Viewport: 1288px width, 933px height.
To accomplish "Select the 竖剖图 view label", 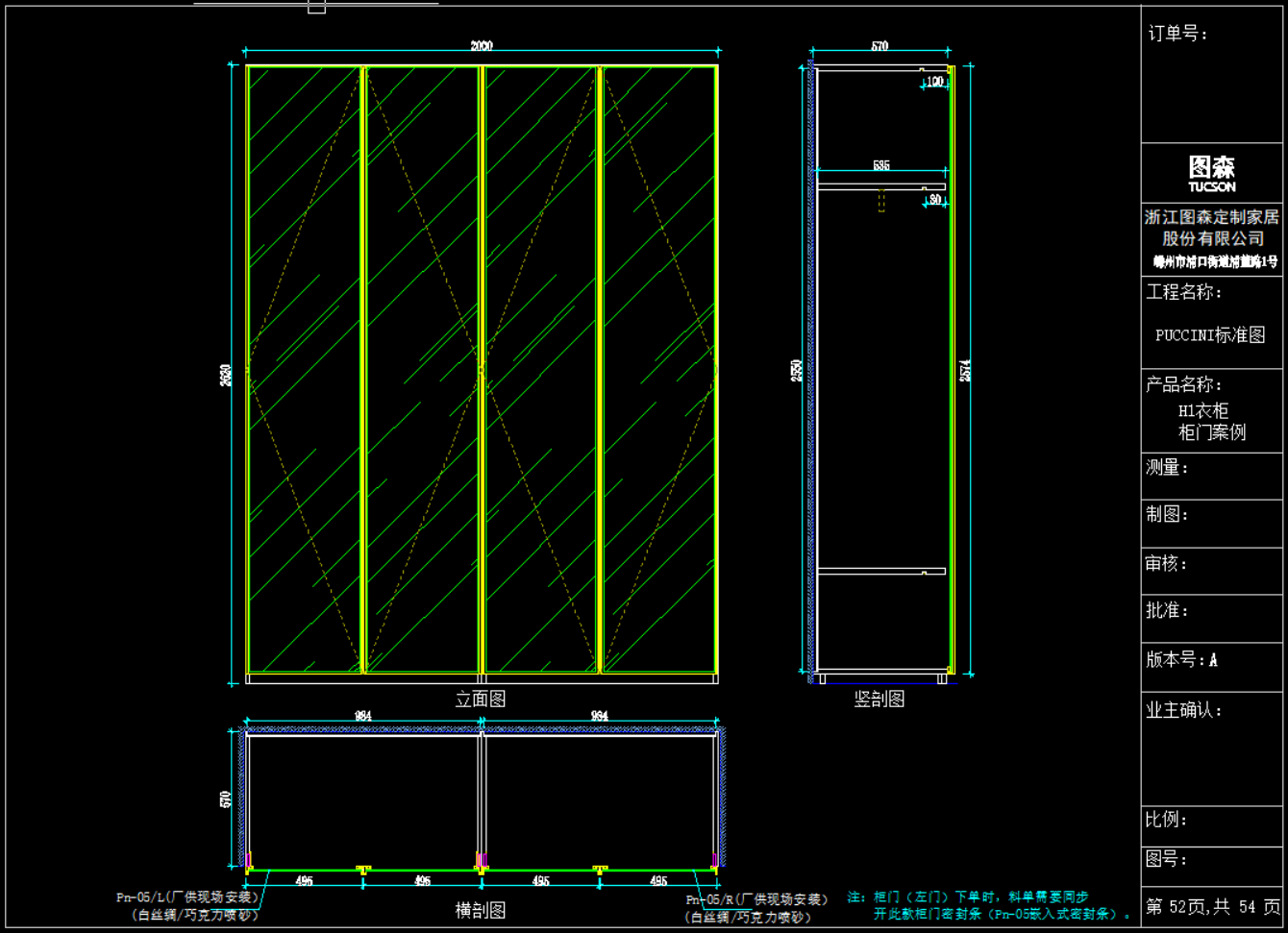I will point(879,700).
